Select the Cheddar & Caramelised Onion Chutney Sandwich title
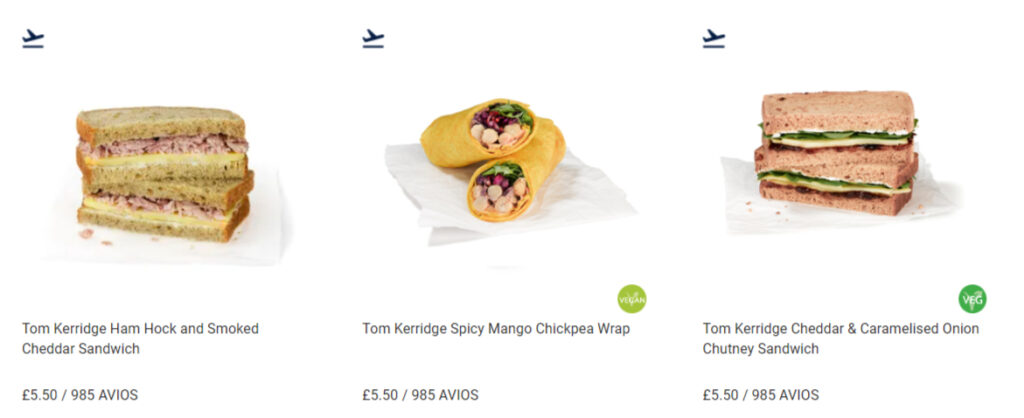 (840, 338)
